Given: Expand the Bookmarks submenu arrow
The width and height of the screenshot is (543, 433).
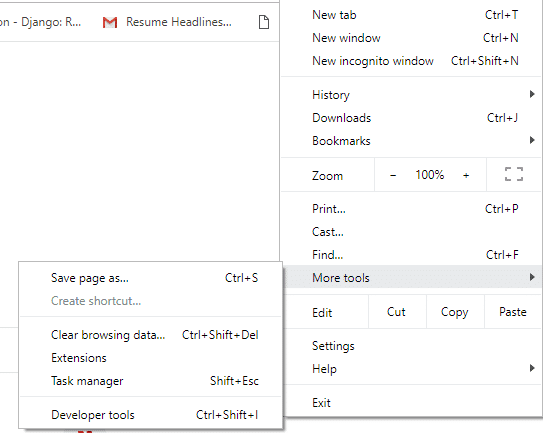Looking at the screenshot, I should coord(532,140).
